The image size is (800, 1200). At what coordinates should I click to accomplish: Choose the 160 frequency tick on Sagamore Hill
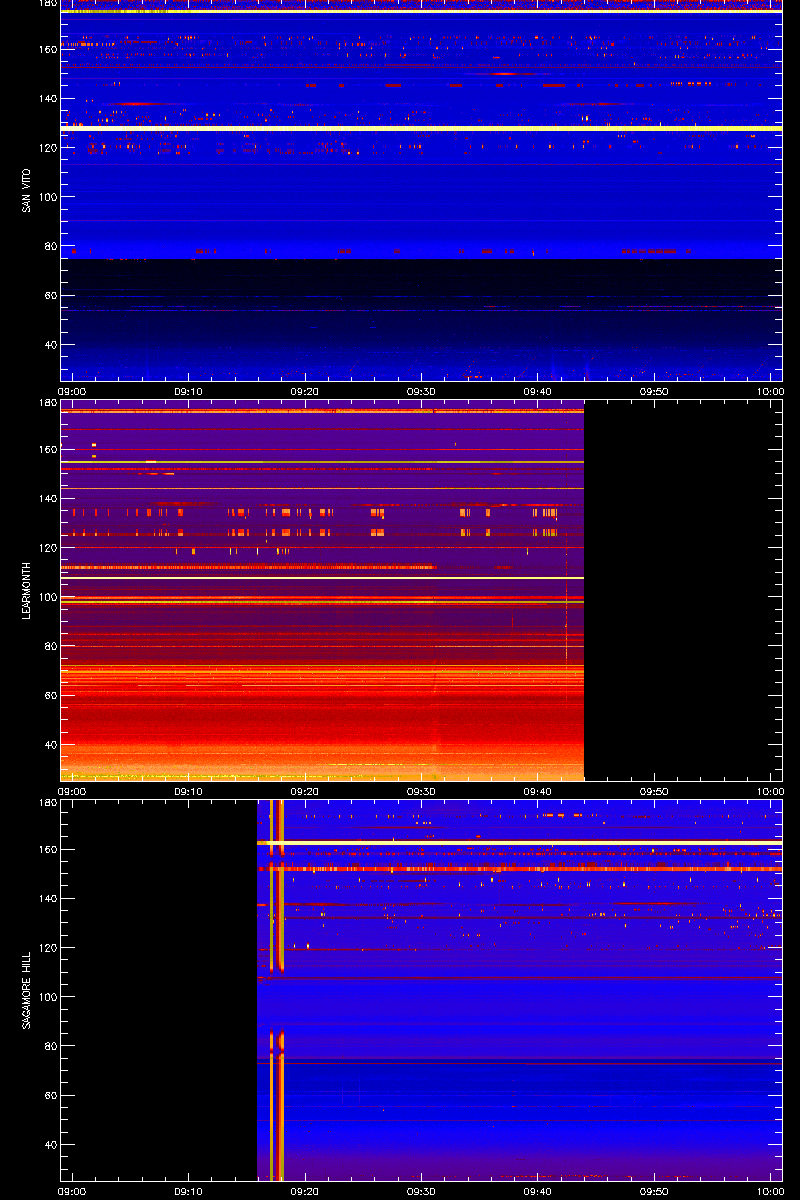coord(46,849)
